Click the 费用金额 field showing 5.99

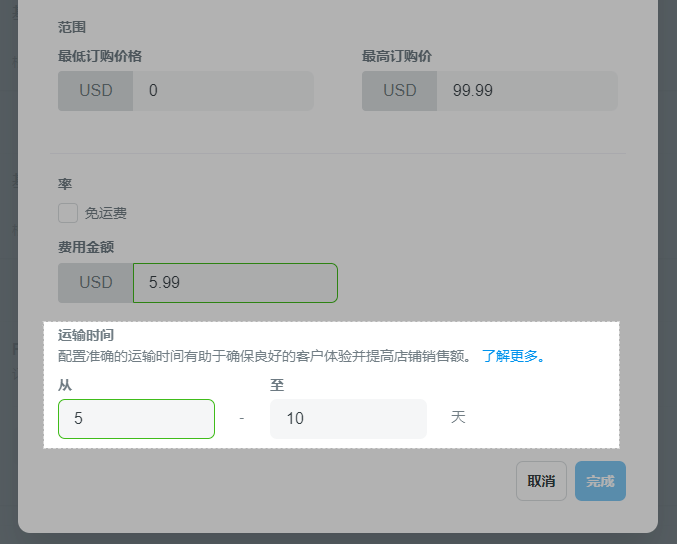235,283
